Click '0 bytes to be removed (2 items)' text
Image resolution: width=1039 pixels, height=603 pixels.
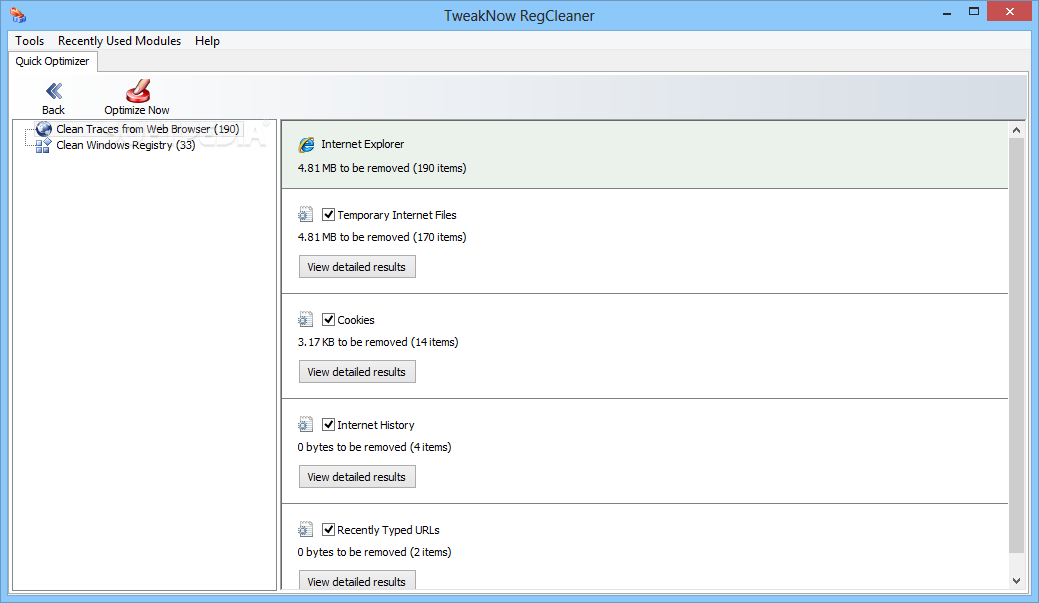click(x=374, y=553)
